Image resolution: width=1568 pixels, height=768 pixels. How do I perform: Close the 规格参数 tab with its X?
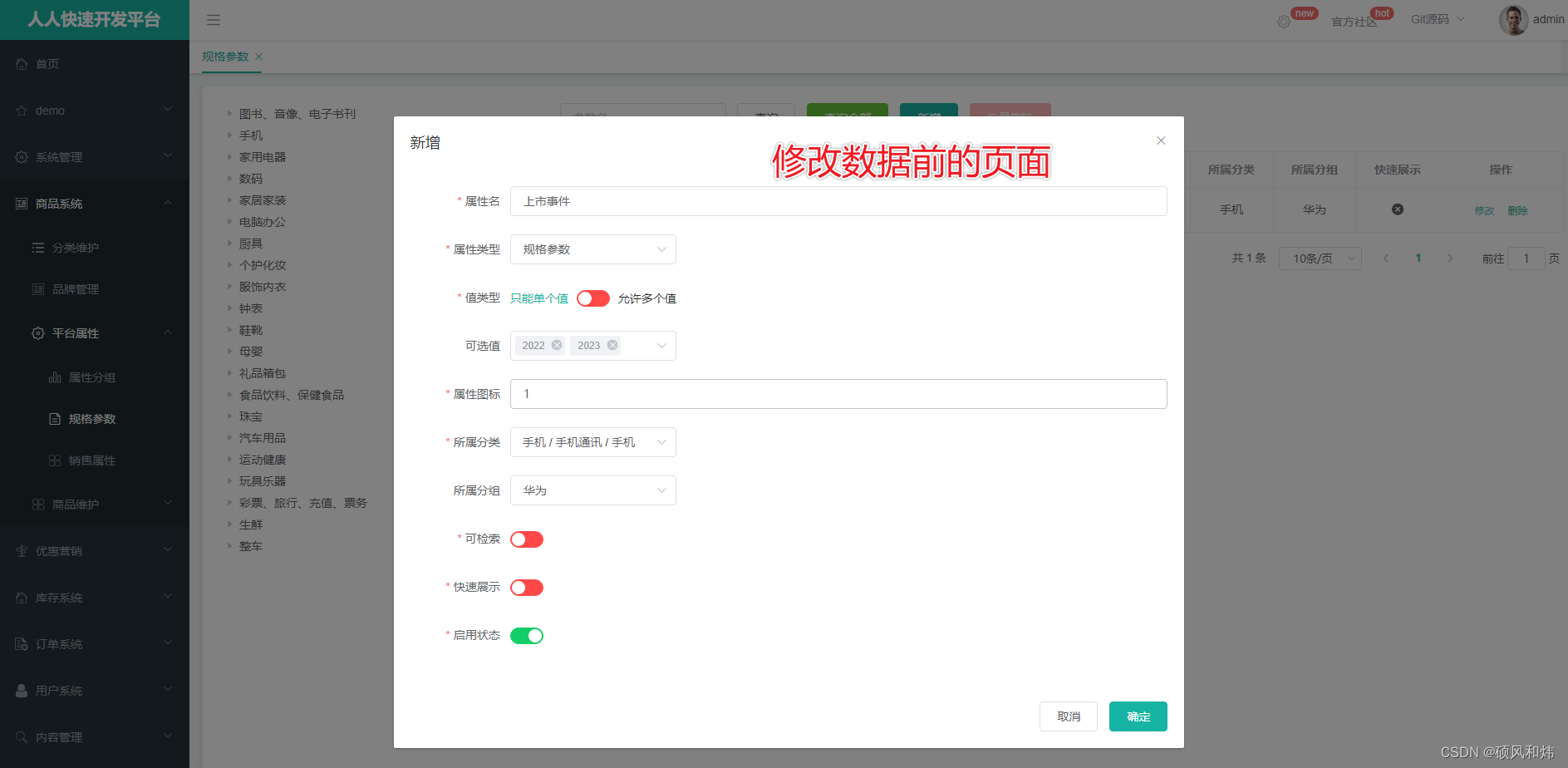(x=259, y=57)
